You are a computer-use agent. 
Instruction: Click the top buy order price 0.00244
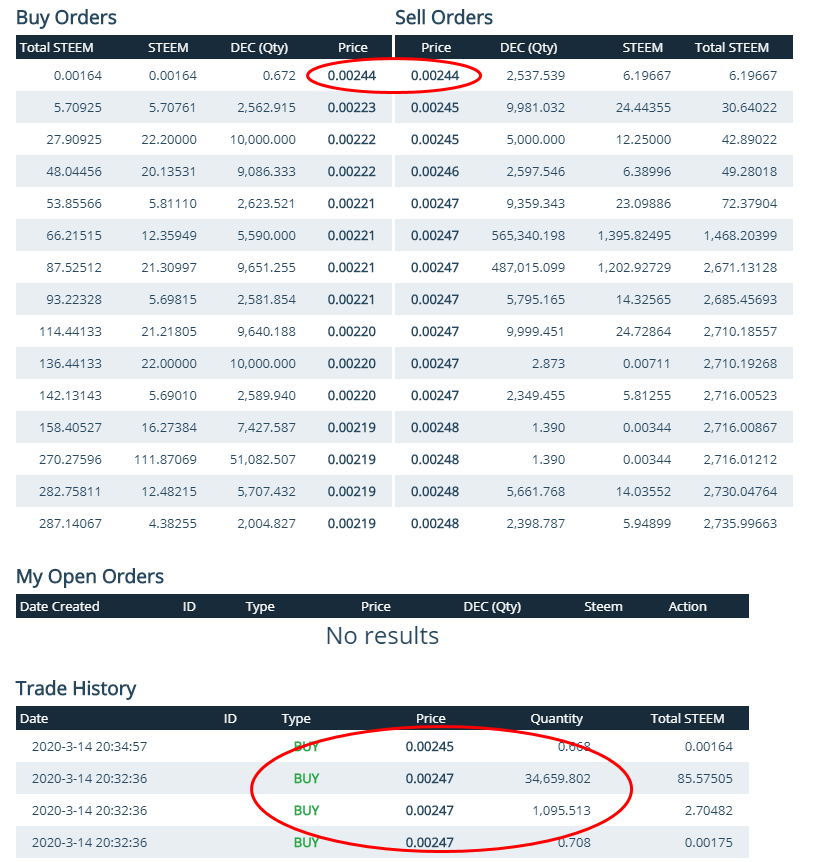click(x=351, y=75)
